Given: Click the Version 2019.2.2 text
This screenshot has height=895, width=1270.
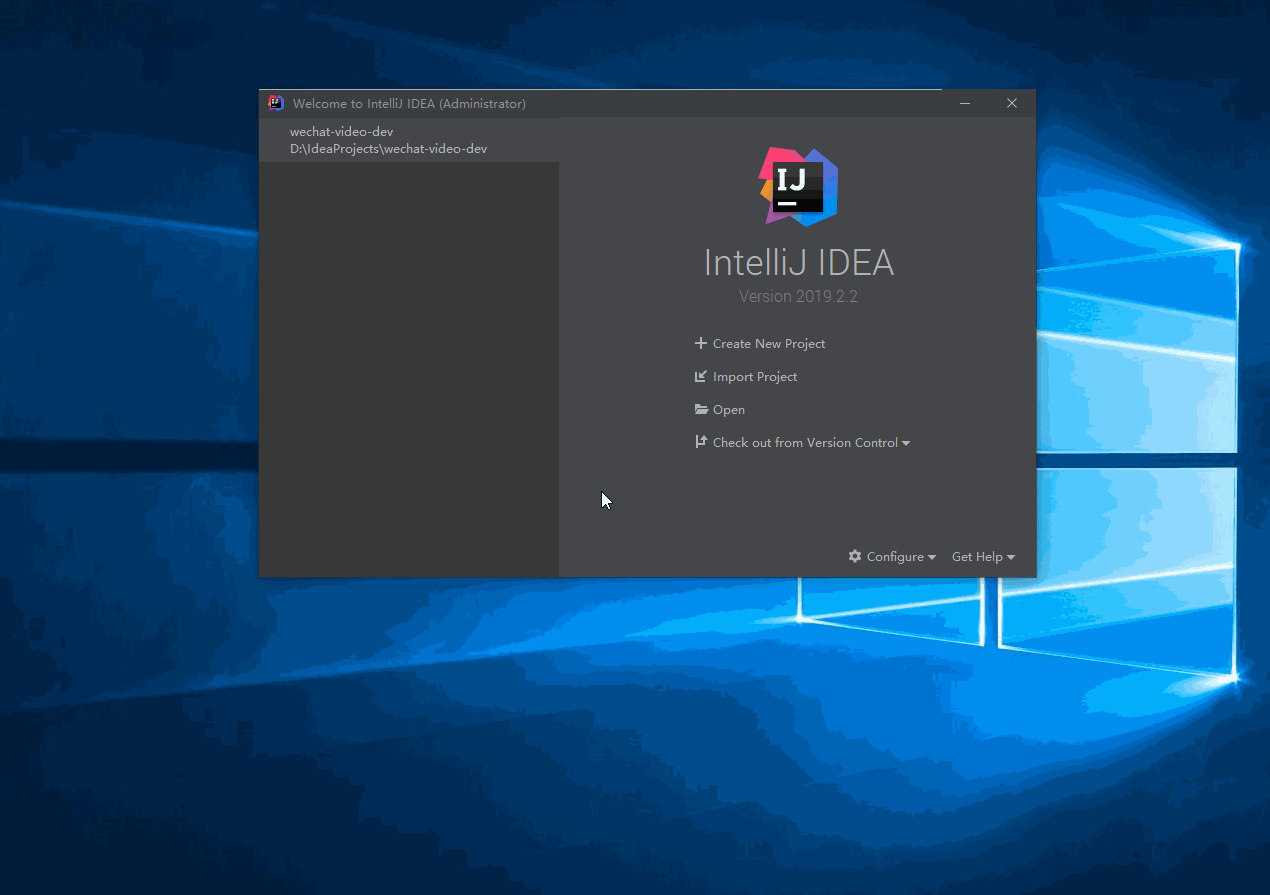Looking at the screenshot, I should 798,296.
